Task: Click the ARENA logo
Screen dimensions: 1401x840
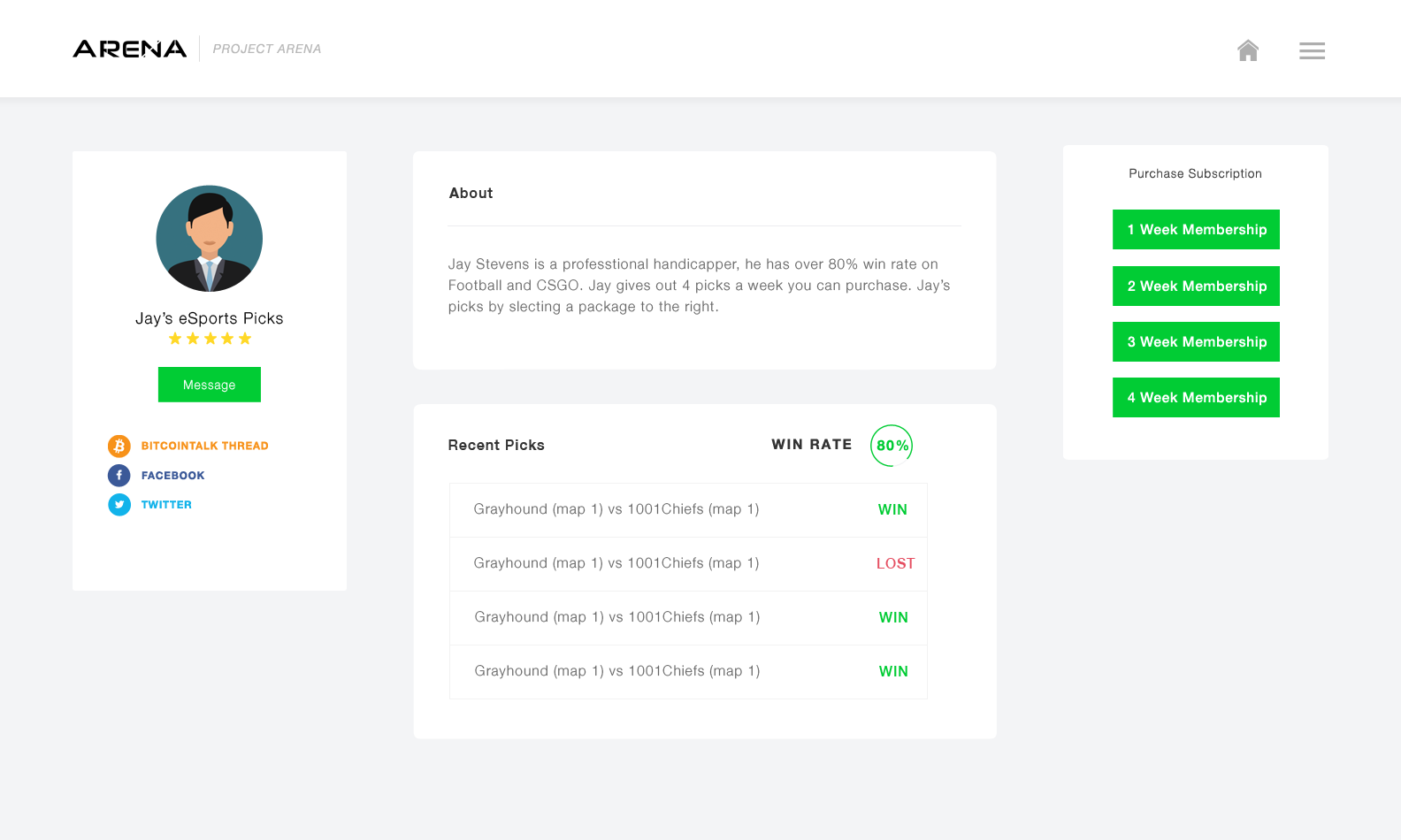Action: click(130, 49)
